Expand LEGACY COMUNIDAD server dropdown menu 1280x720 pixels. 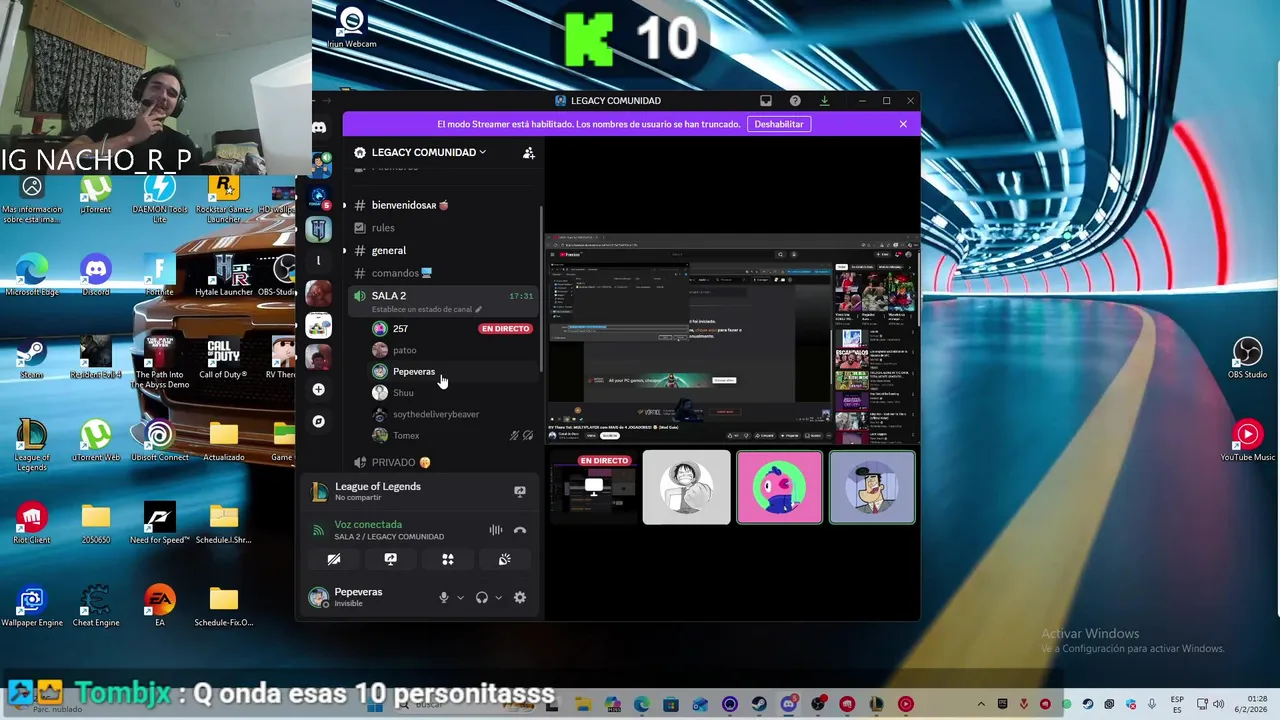coord(429,153)
